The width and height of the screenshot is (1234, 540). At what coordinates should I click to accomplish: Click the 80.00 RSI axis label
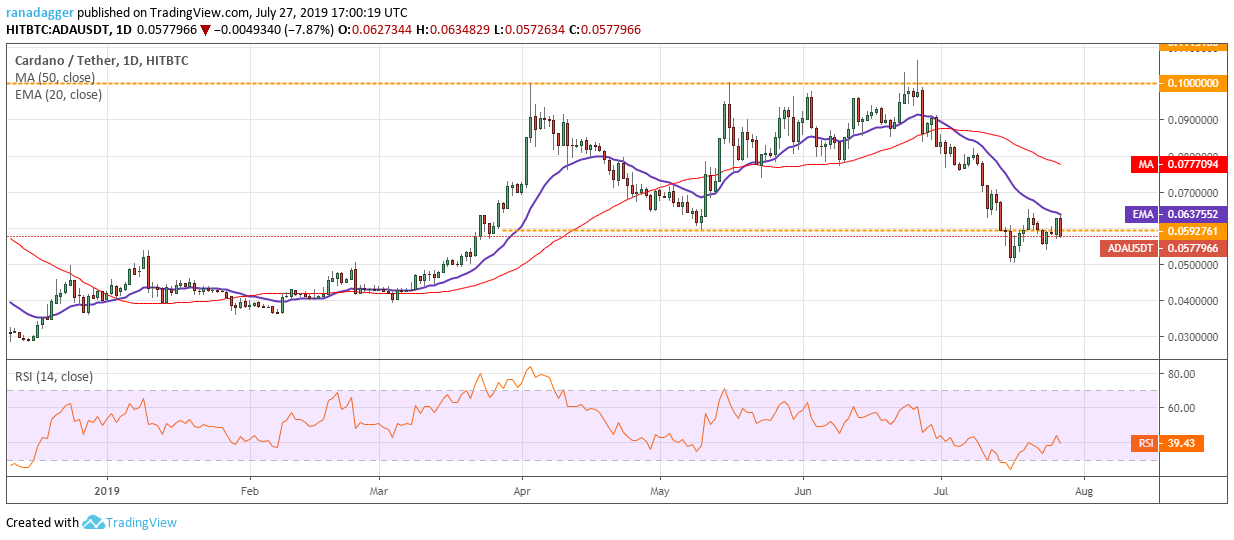1180,374
